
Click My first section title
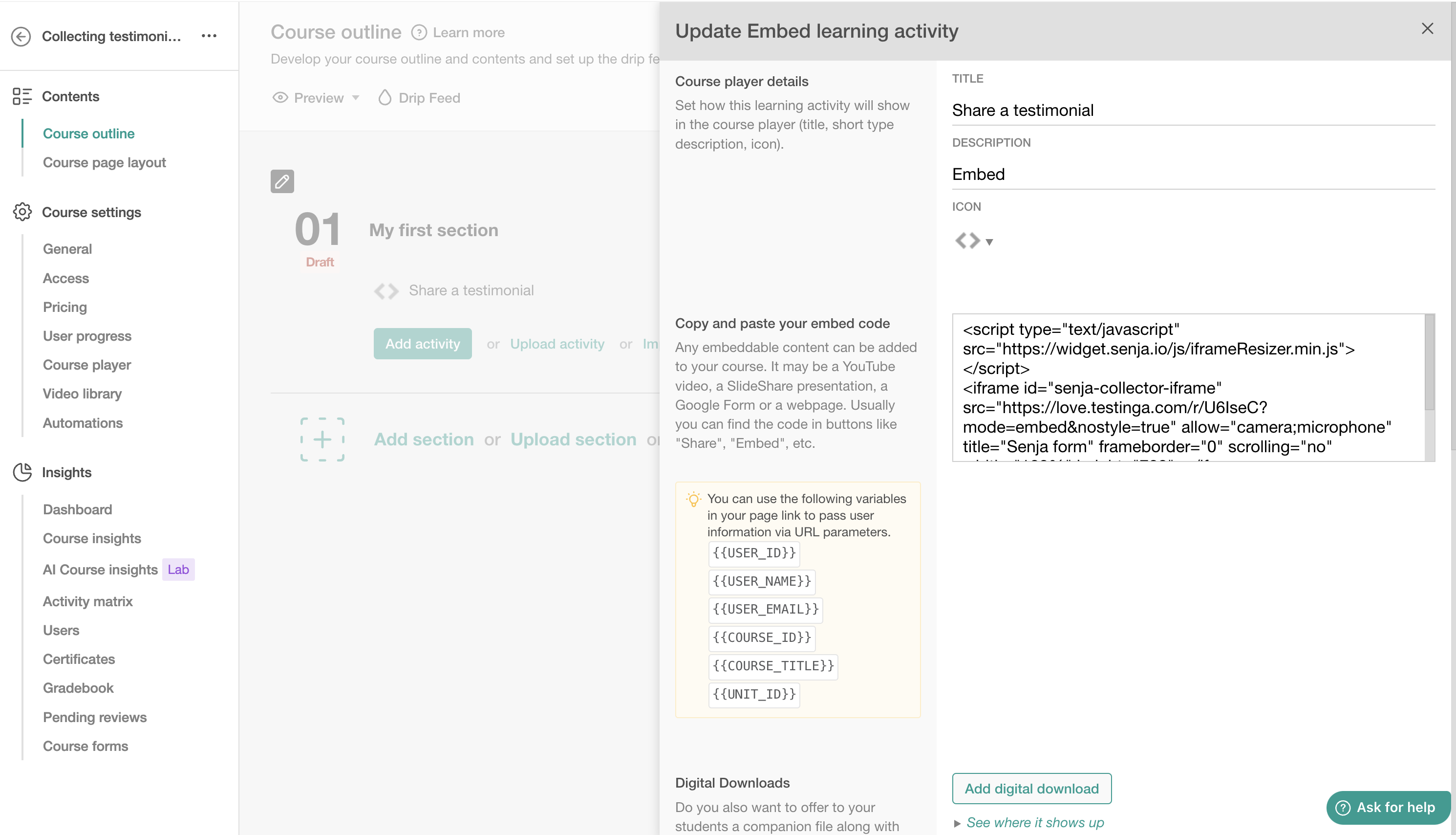tap(433, 230)
